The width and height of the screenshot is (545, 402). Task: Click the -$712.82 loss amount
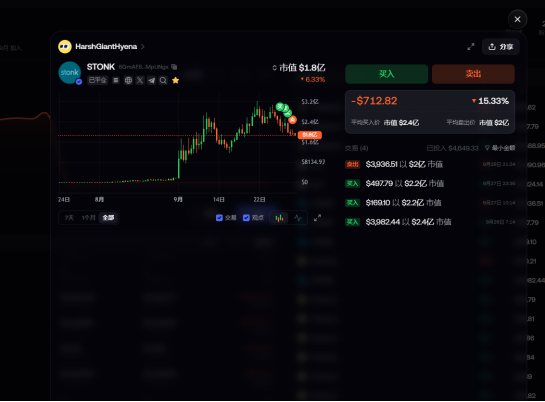point(374,101)
